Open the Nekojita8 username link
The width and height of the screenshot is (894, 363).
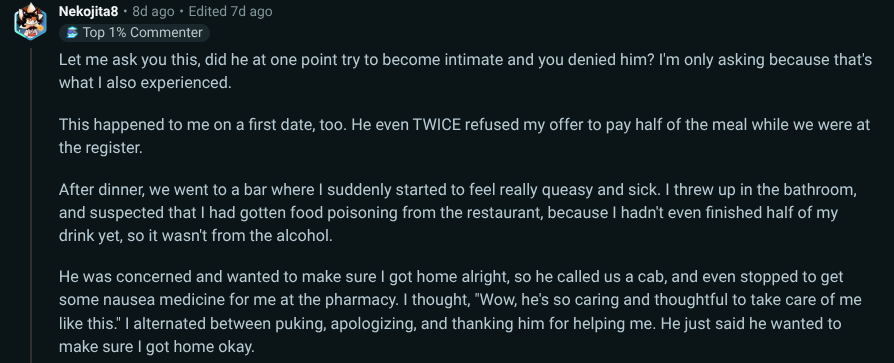tap(88, 11)
